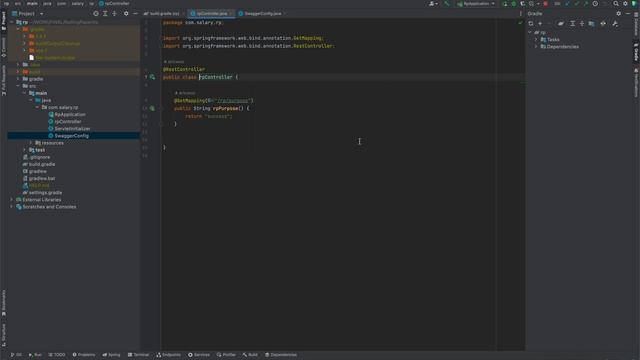Viewport: 640px width, 360px height.
Task: Collapse the com.salary.rp package
Action: click(x=37, y=107)
